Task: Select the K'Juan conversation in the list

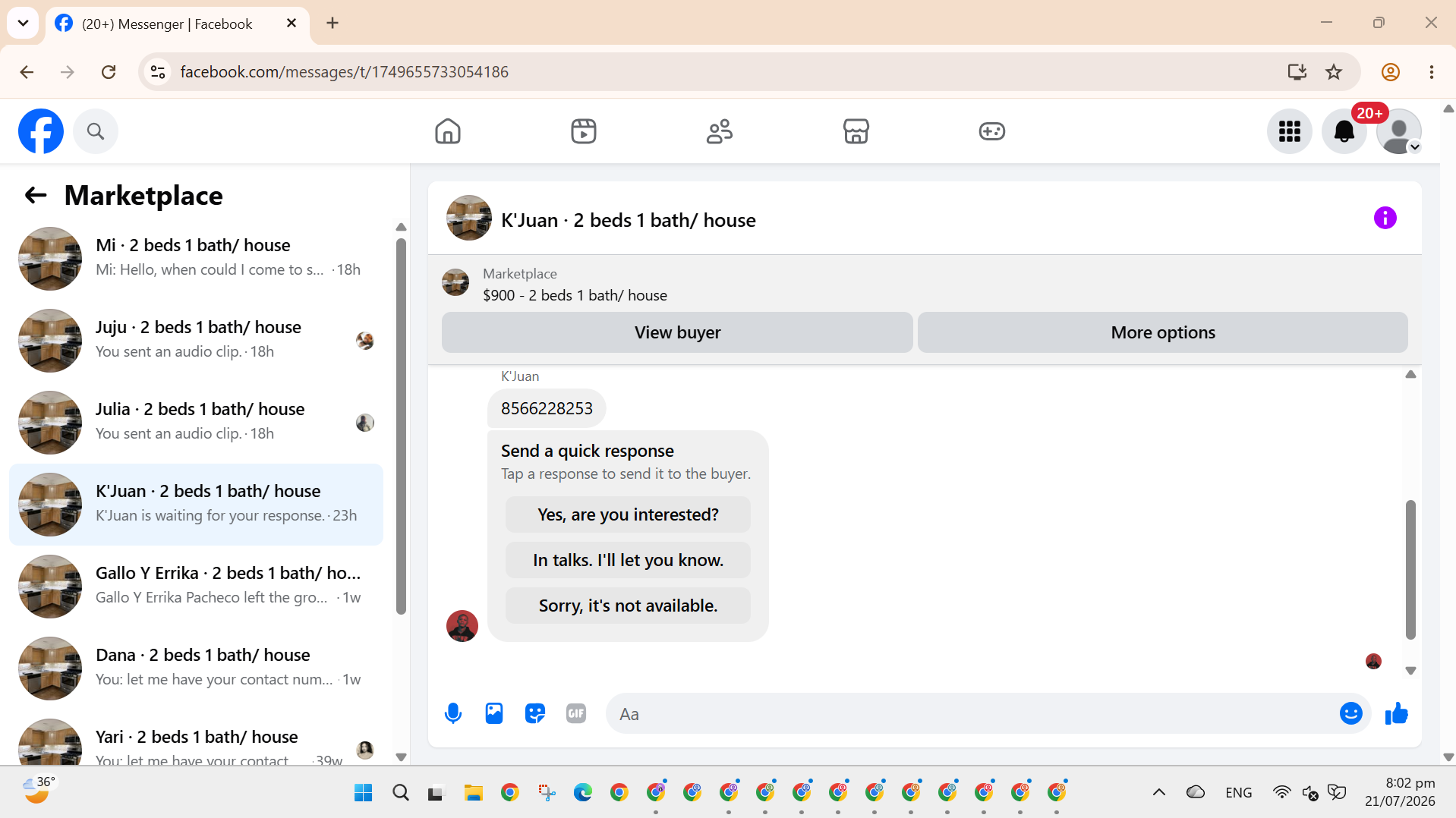Action: click(x=196, y=505)
